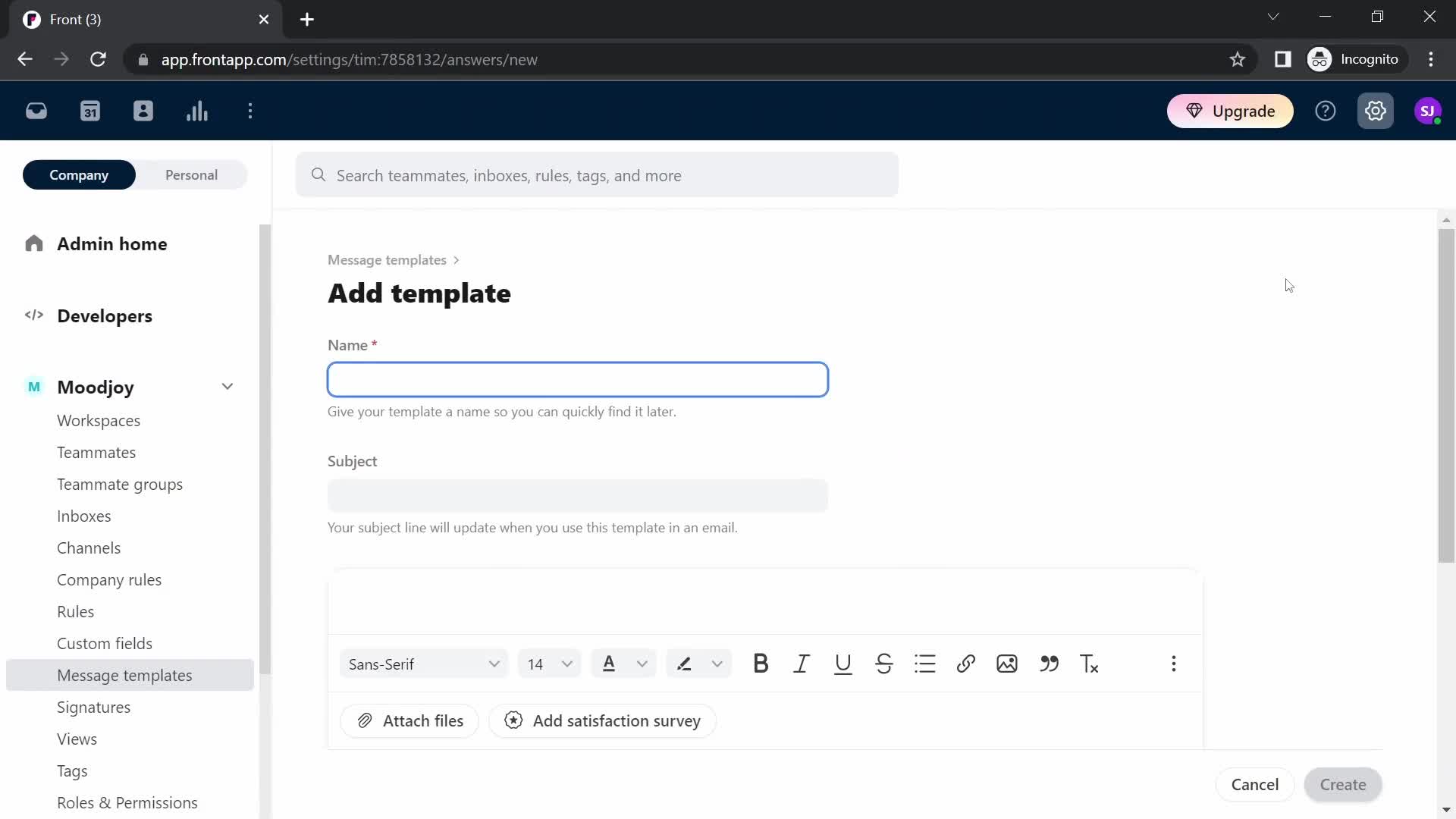
Task: Open the font size dropdown
Action: pyautogui.click(x=549, y=663)
